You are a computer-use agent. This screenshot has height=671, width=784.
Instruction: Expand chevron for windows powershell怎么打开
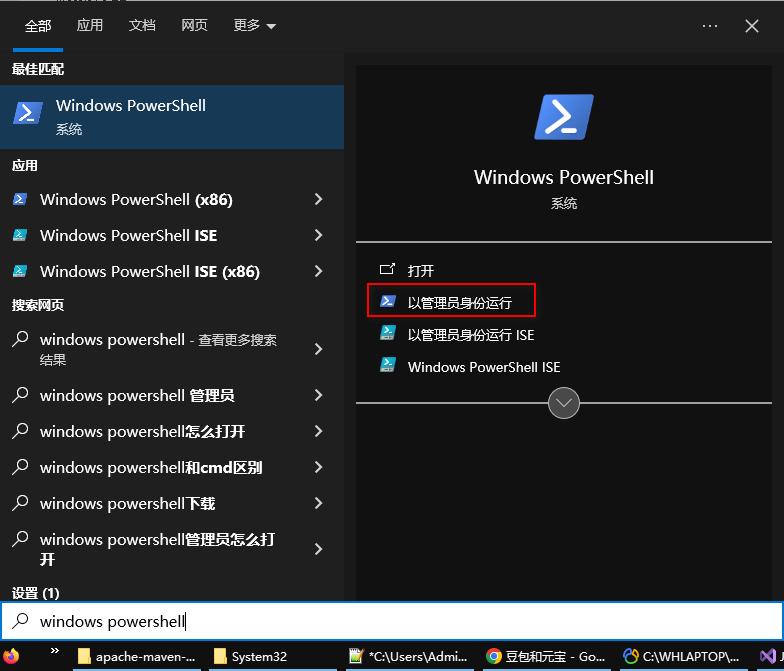(x=318, y=432)
